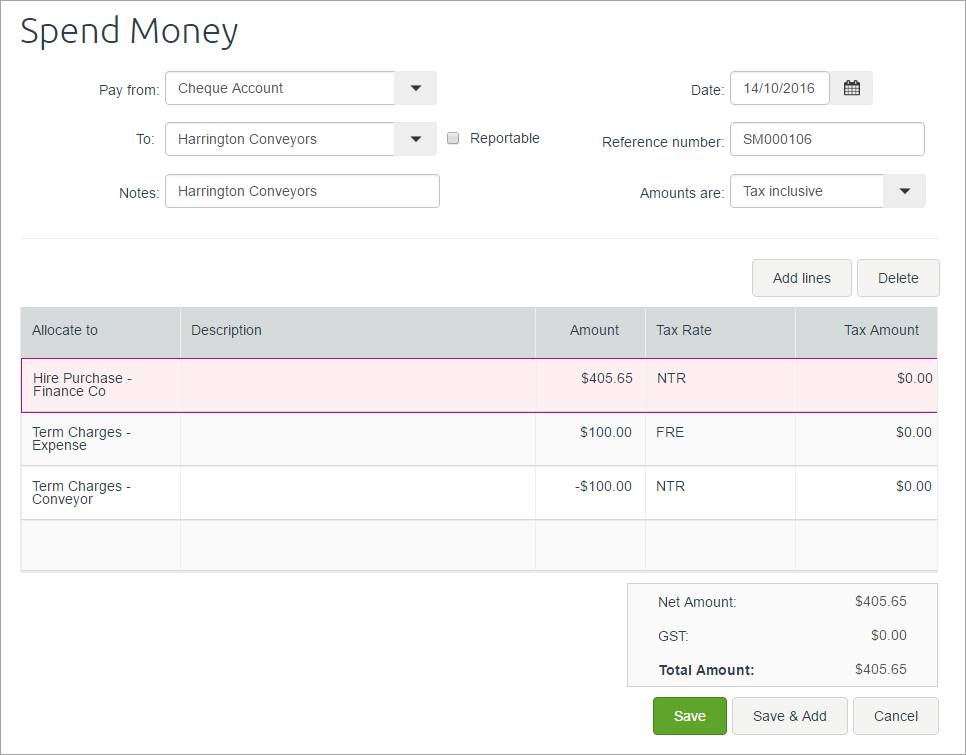Click the -$100.00 amount cell
The width and height of the screenshot is (966, 755).
click(x=590, y=487)
